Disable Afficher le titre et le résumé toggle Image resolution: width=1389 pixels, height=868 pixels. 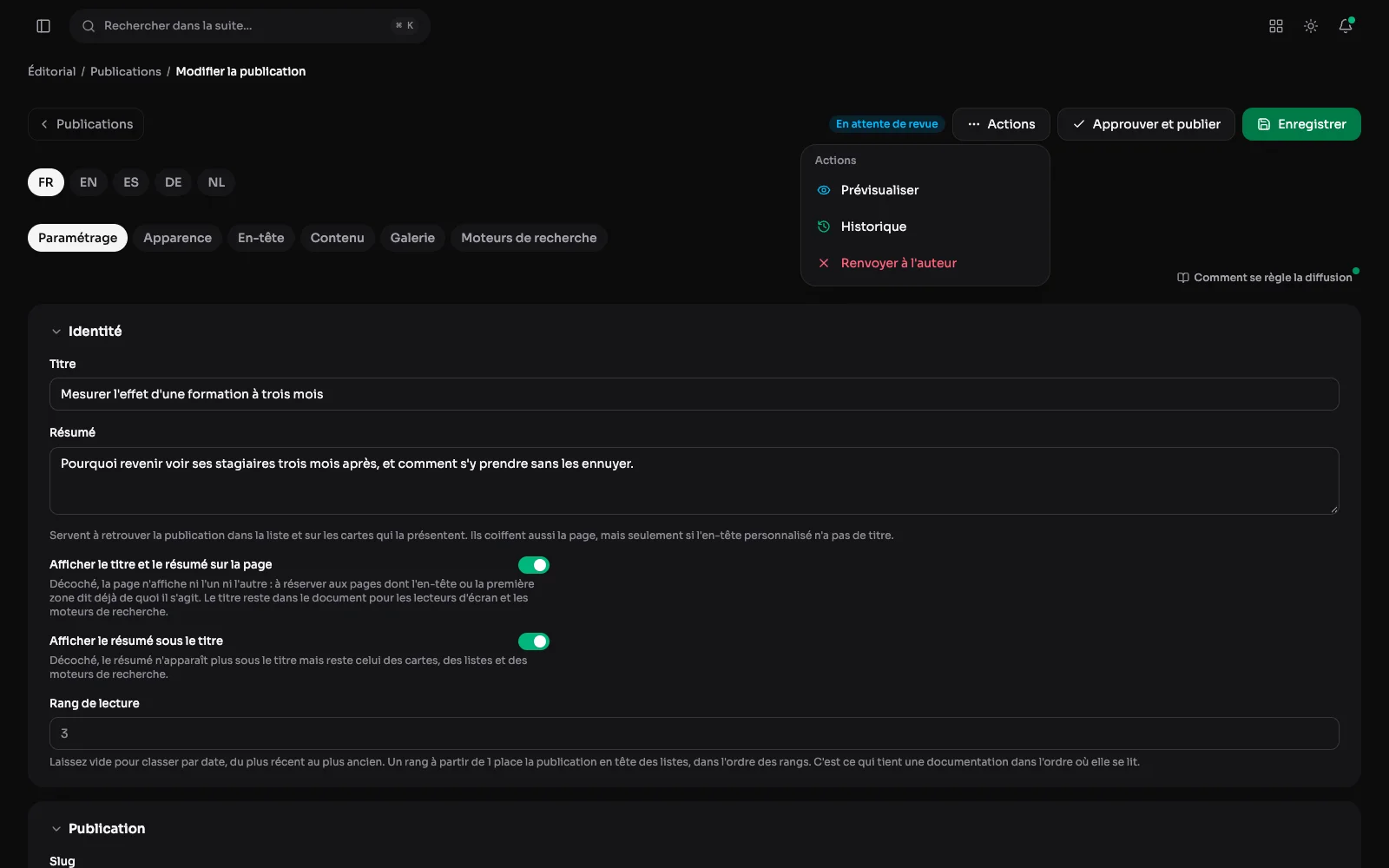(x=534, y=565)
